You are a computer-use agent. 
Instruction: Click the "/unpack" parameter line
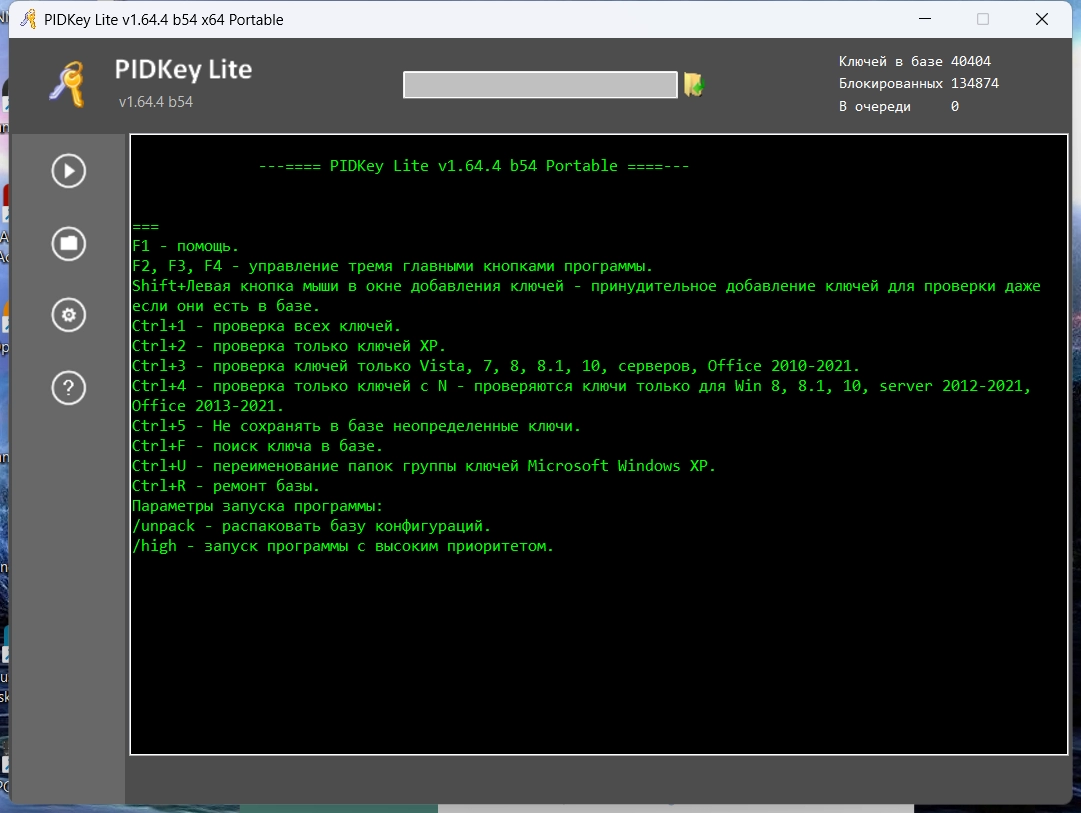pos(311,526)
